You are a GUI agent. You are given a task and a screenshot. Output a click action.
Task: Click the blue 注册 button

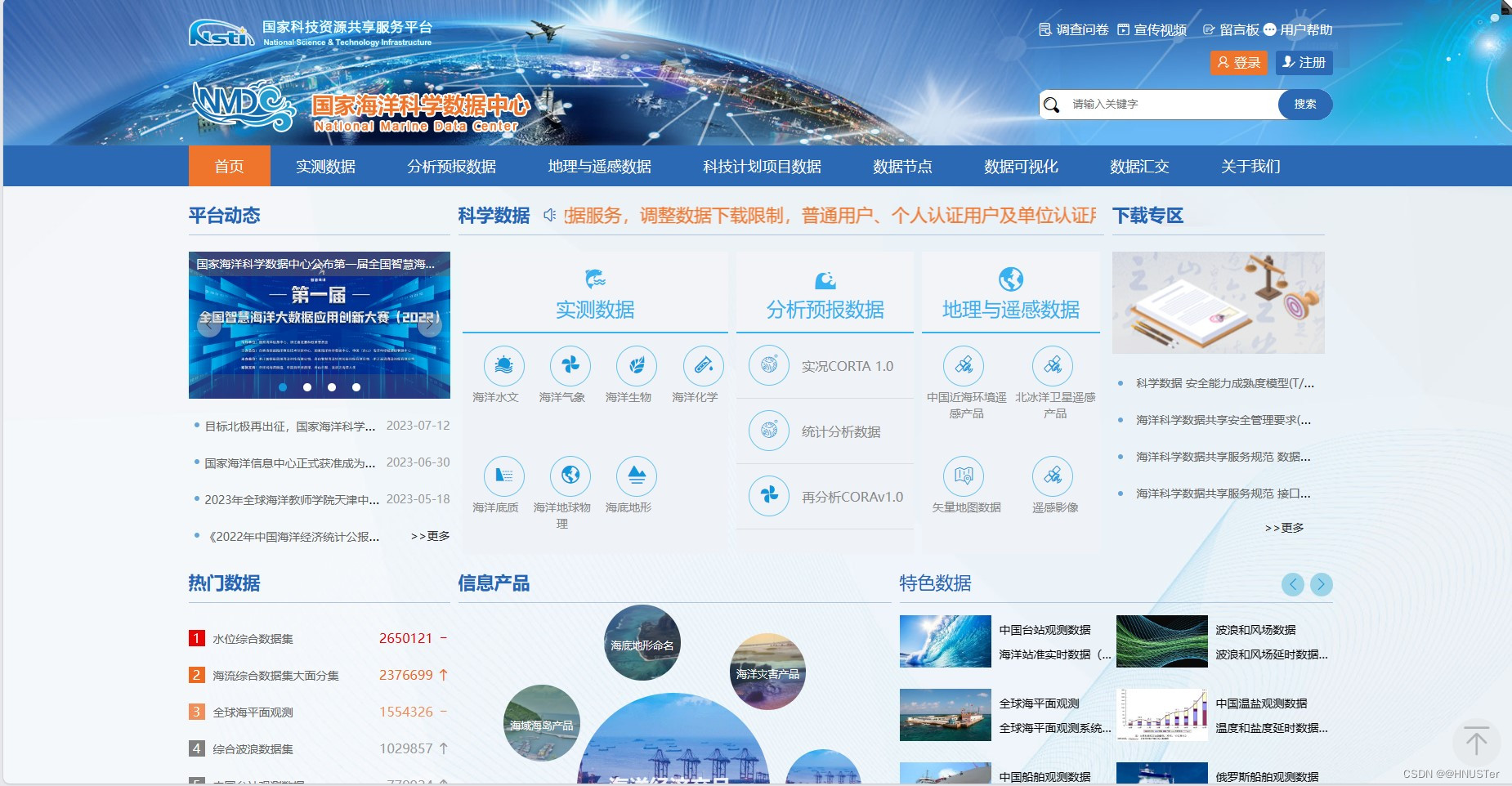pyautogui.click(x=1304, y=63)
